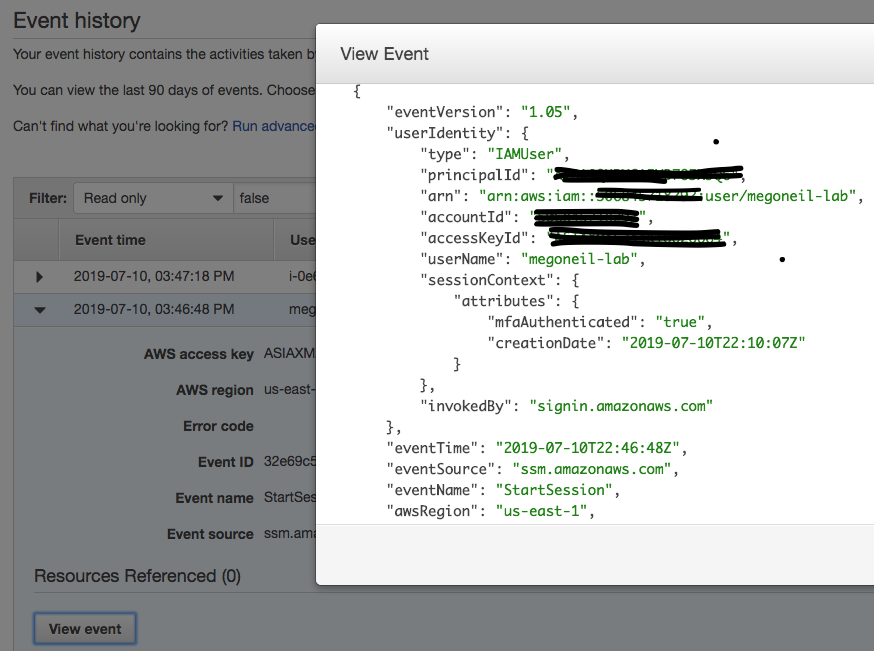
Task: Click the AWS region label
Action: (x=215, y=390)
